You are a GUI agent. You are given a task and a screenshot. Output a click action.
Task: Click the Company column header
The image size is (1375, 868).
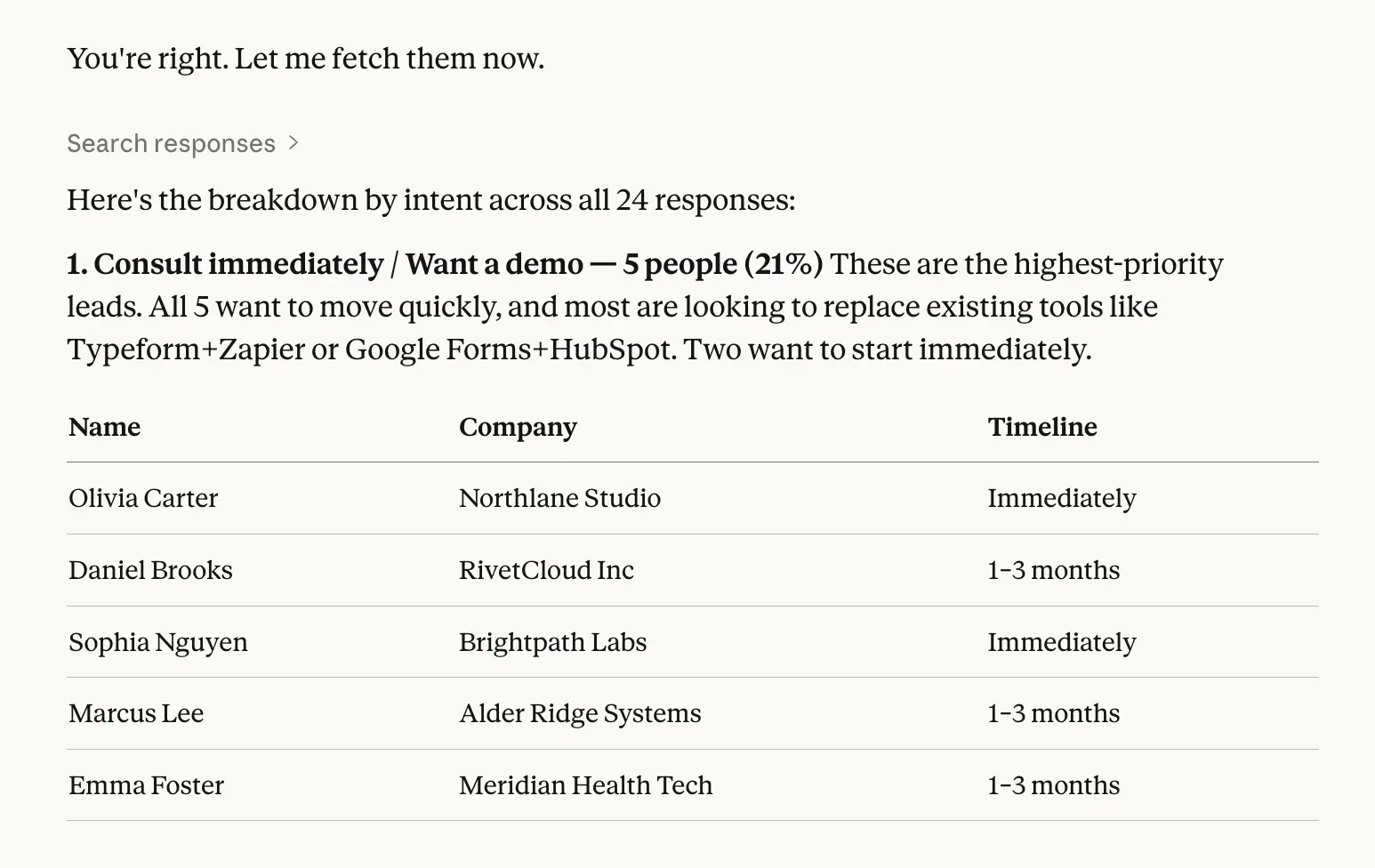click(x=518, y=427)
